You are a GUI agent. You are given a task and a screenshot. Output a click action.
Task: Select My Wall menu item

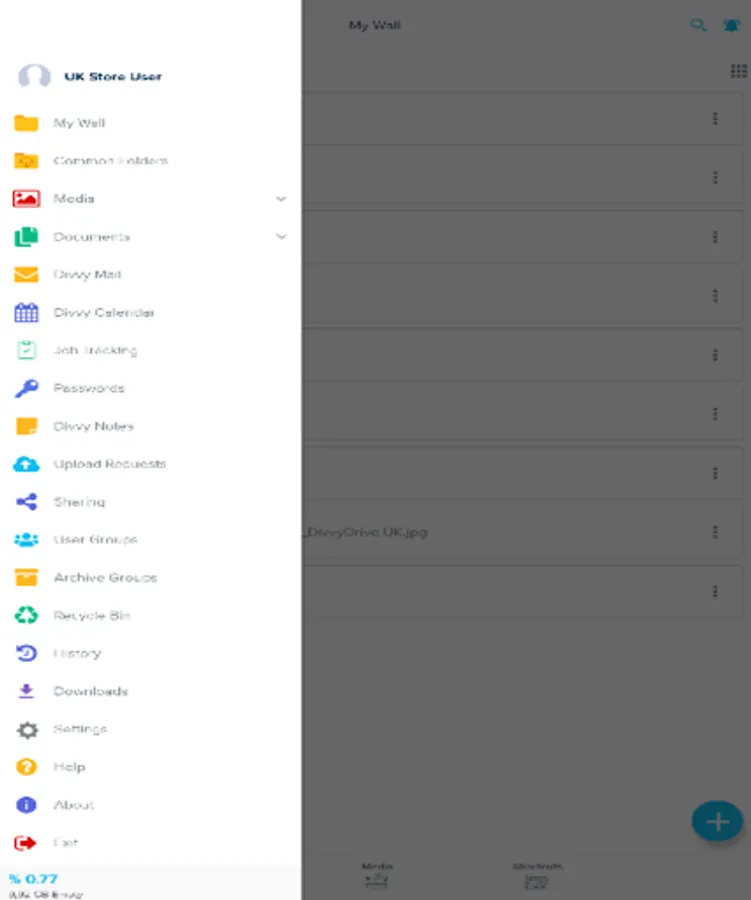pyautogui.click(x=150, y=123)
